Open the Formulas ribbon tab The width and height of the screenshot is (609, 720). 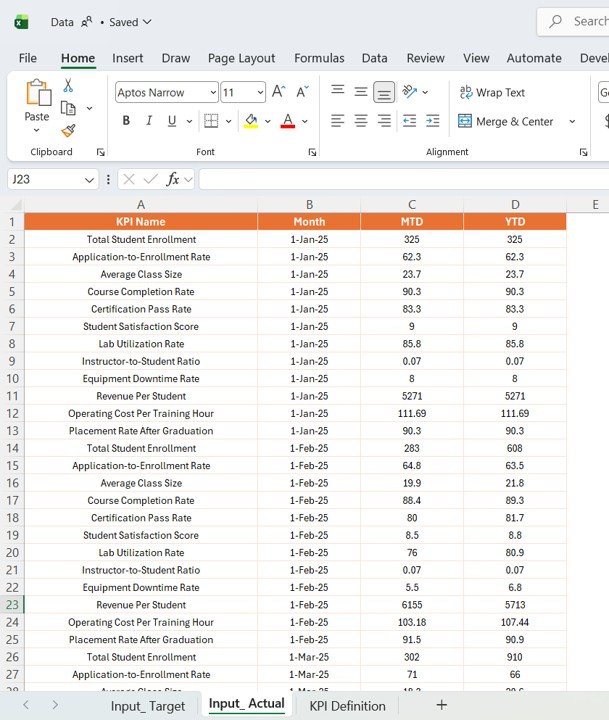(x=319, y=58)
